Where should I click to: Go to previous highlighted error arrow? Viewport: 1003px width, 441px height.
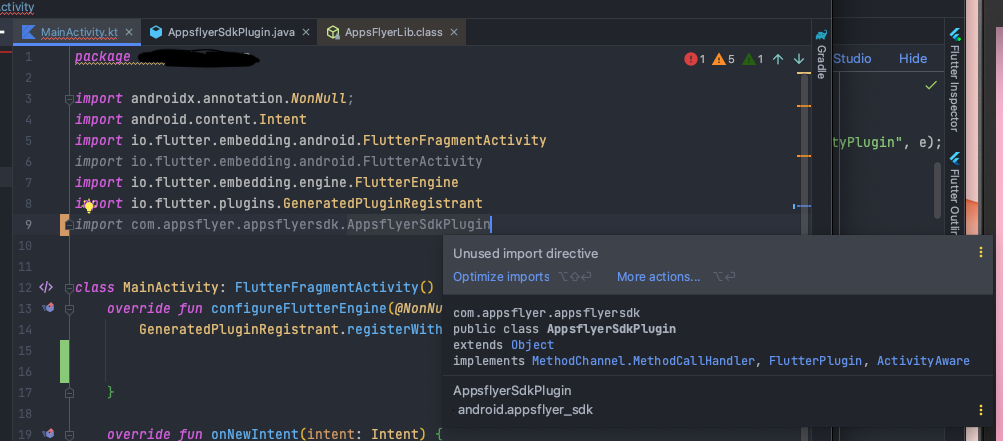(778, 59)
